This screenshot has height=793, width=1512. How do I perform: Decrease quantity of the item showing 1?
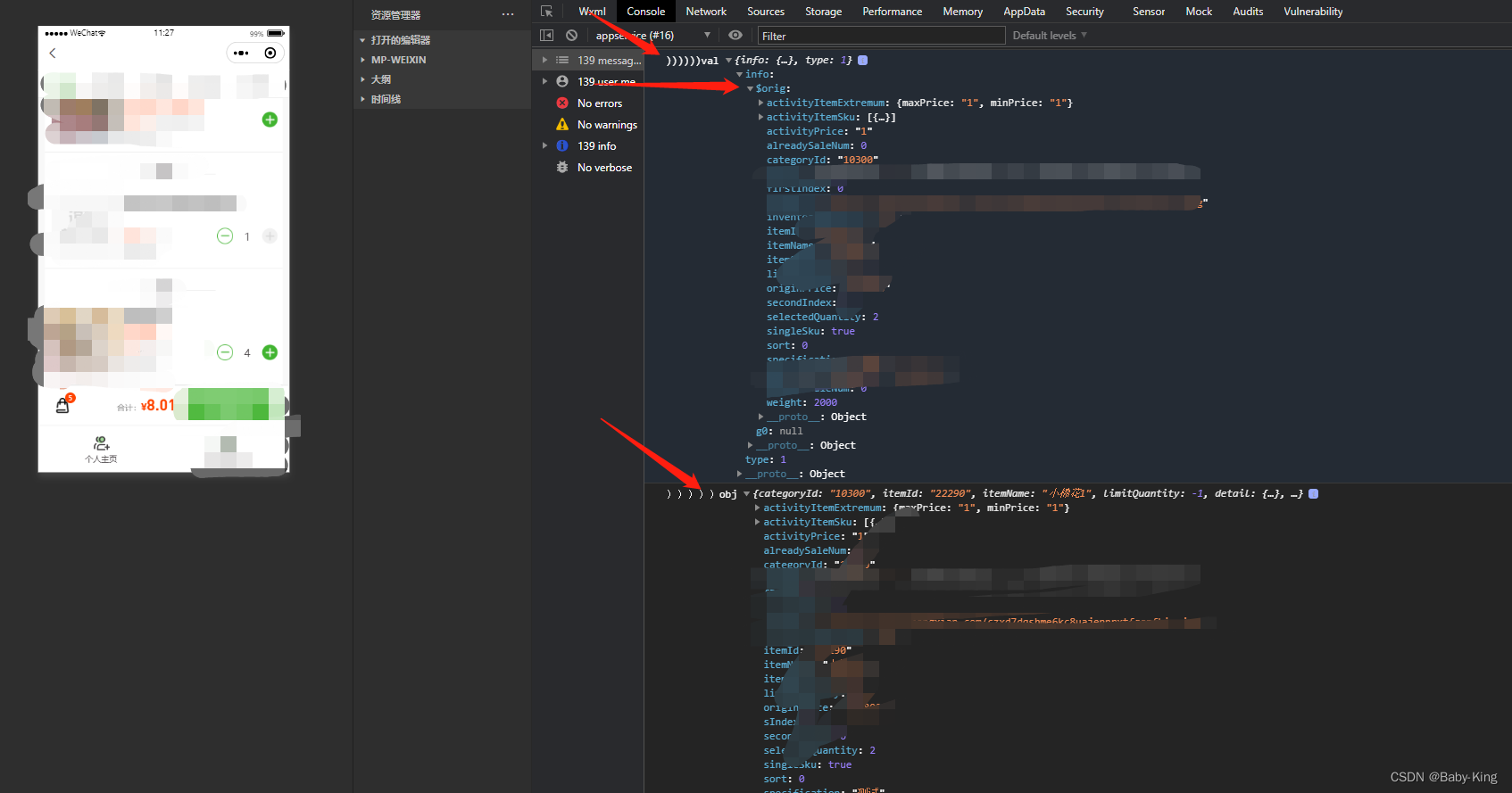[x=225, y=236]
